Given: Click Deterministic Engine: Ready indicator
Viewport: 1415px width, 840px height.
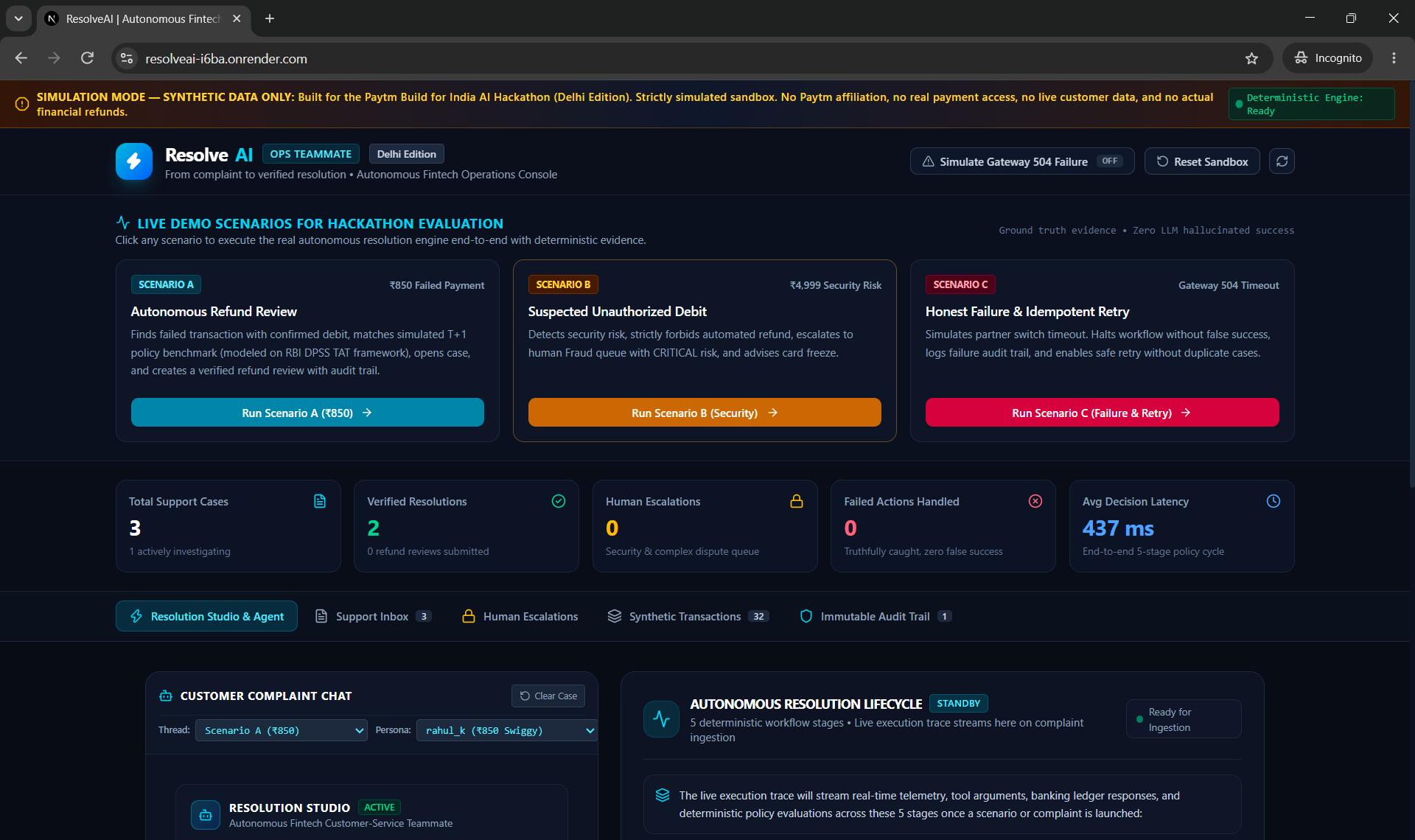Looking at the screenshot, I should click(x=1312, y=104).
